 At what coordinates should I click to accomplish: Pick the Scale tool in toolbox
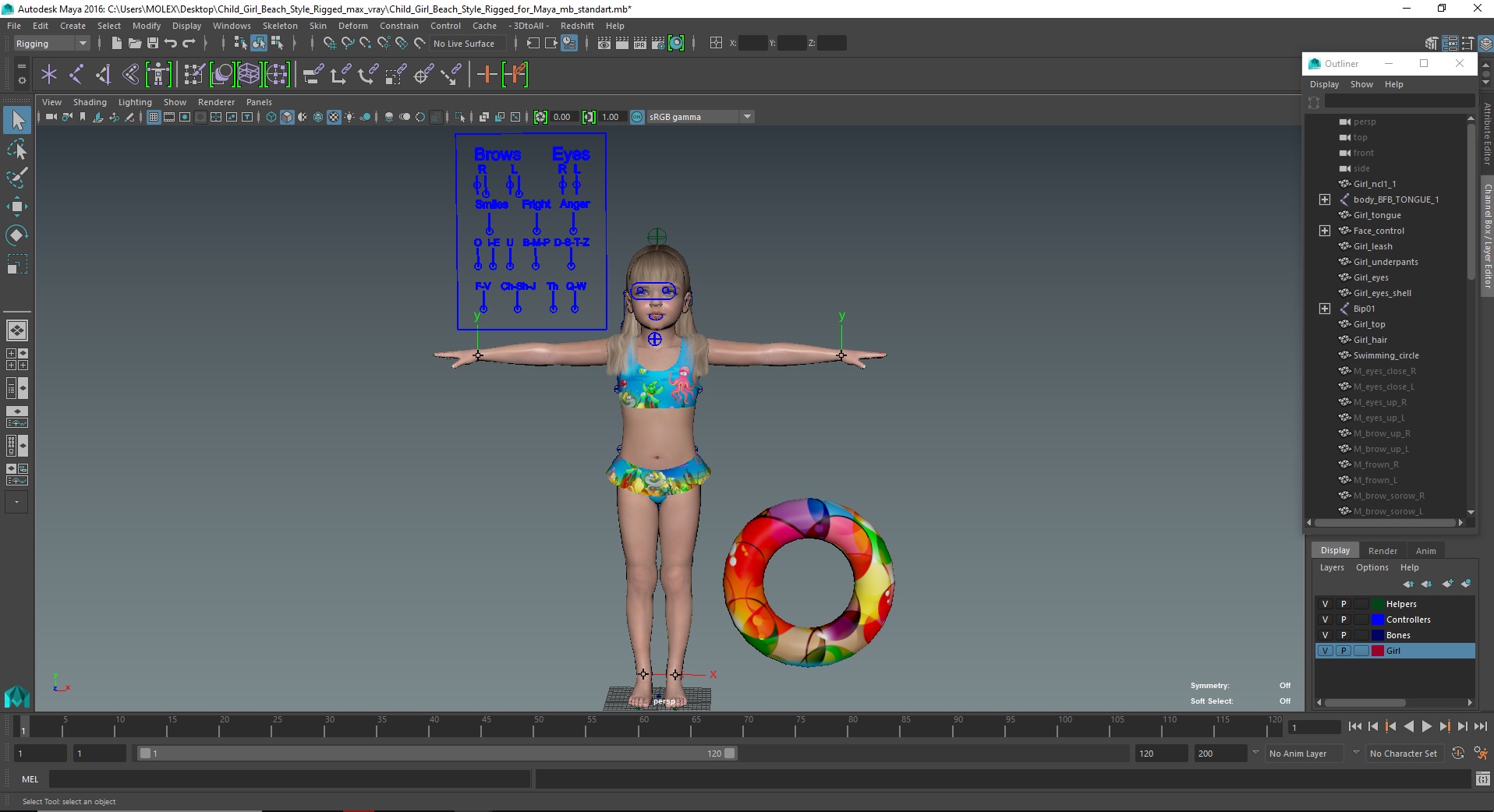coord(17,265)
